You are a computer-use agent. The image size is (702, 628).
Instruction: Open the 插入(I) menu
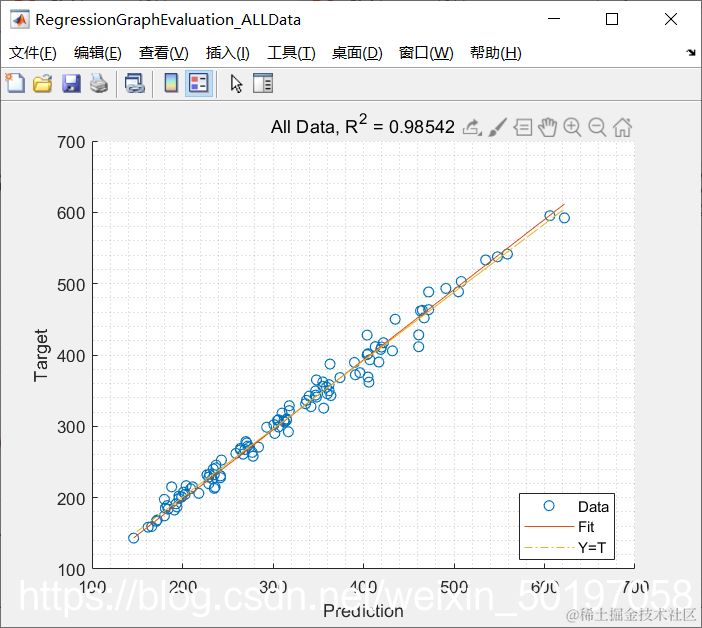click(x=227, y=53)
